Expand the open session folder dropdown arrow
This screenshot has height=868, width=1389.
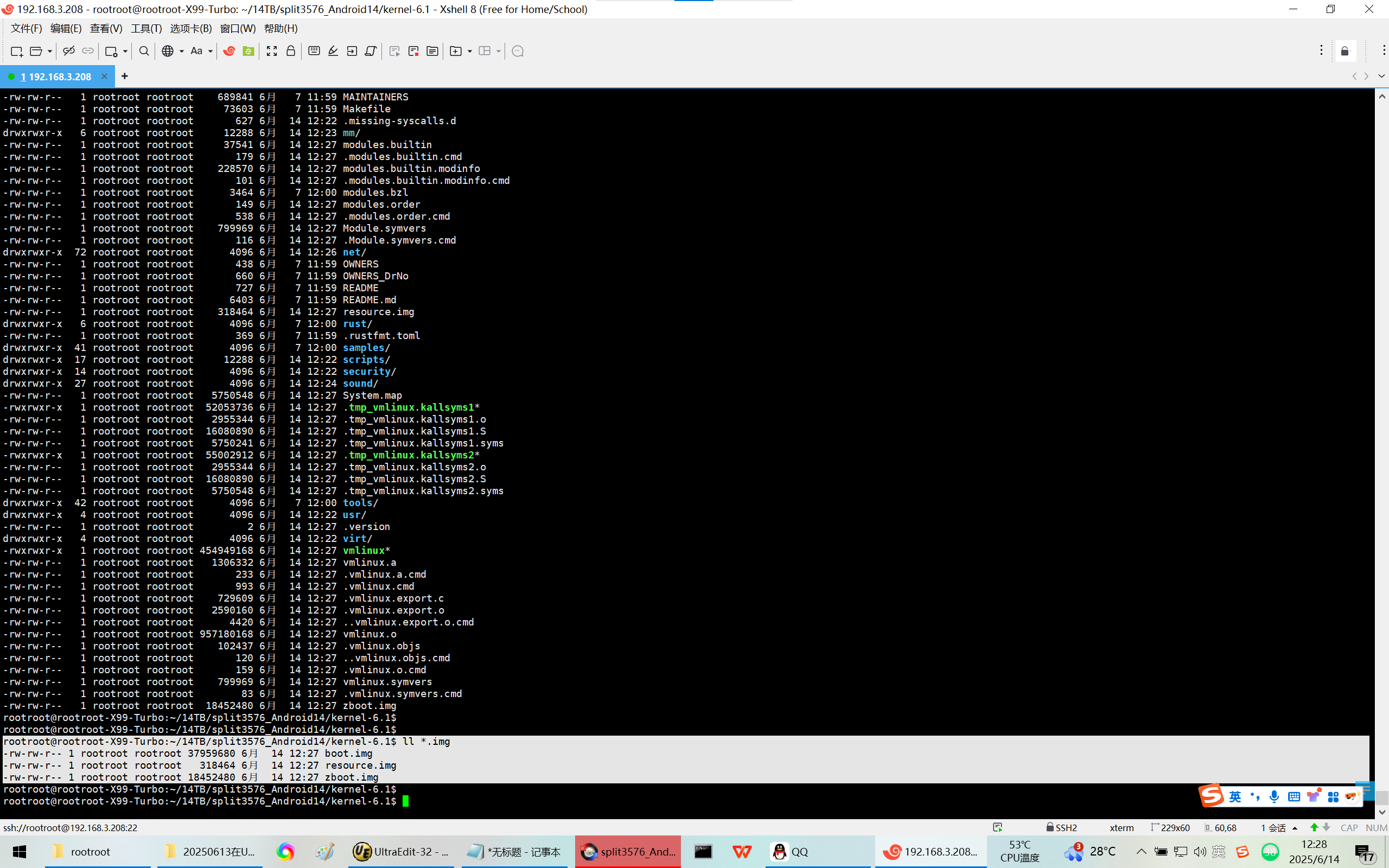pos(50,51)
